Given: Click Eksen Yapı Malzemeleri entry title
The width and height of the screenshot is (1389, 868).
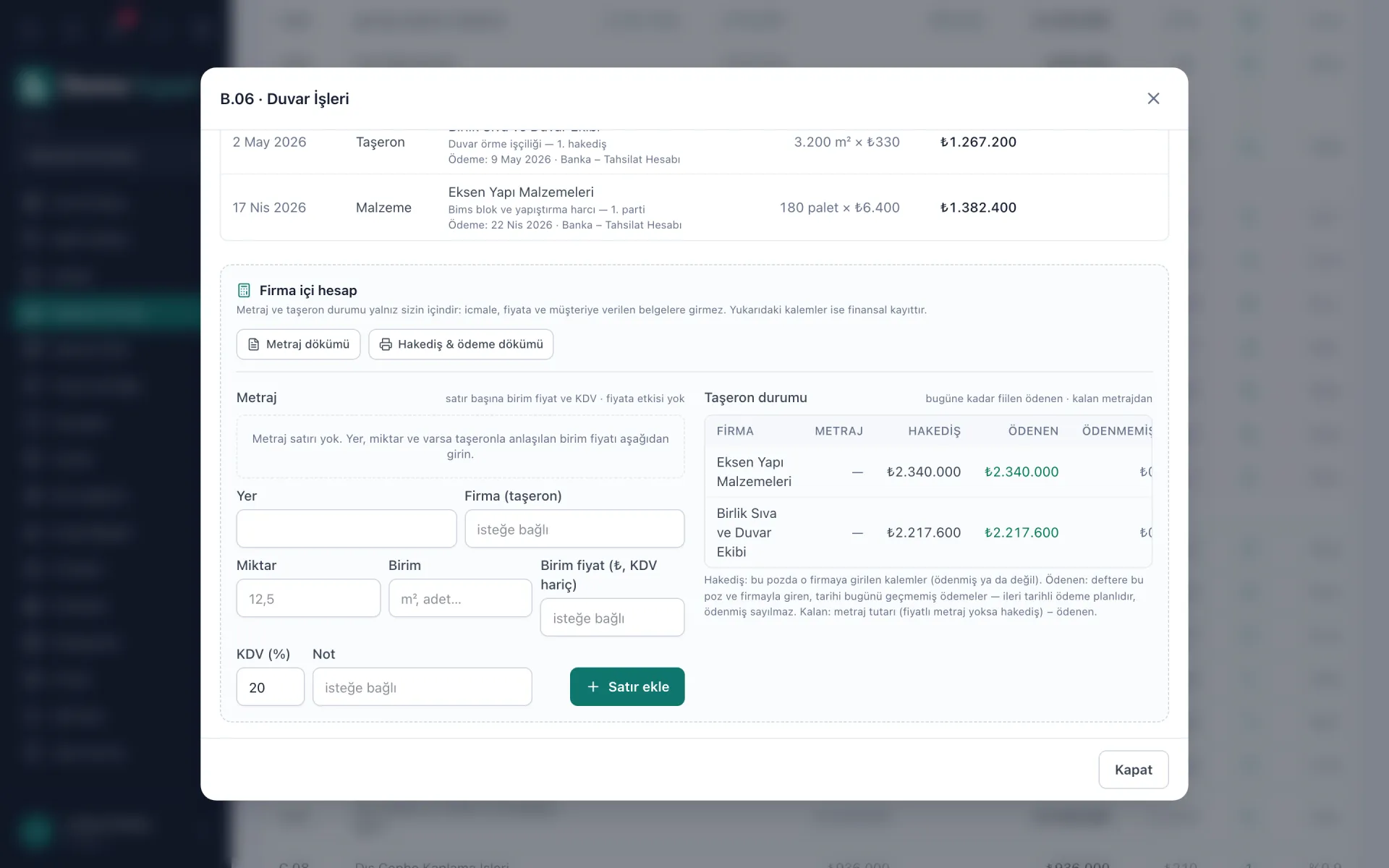Looking at the screenshot, I should click(521, 192).
